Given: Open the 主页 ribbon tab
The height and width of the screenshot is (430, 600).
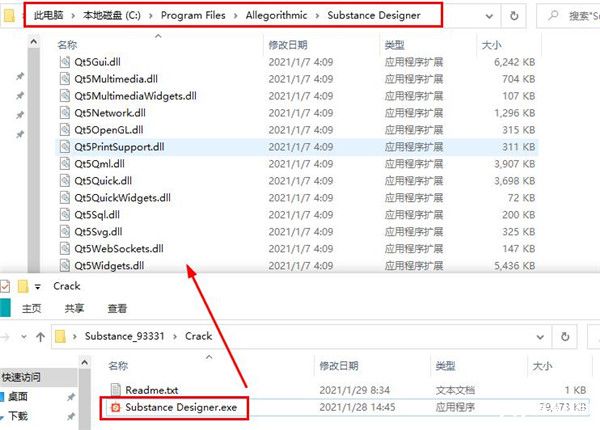Looking at the screenshot, I should (31, 308).
